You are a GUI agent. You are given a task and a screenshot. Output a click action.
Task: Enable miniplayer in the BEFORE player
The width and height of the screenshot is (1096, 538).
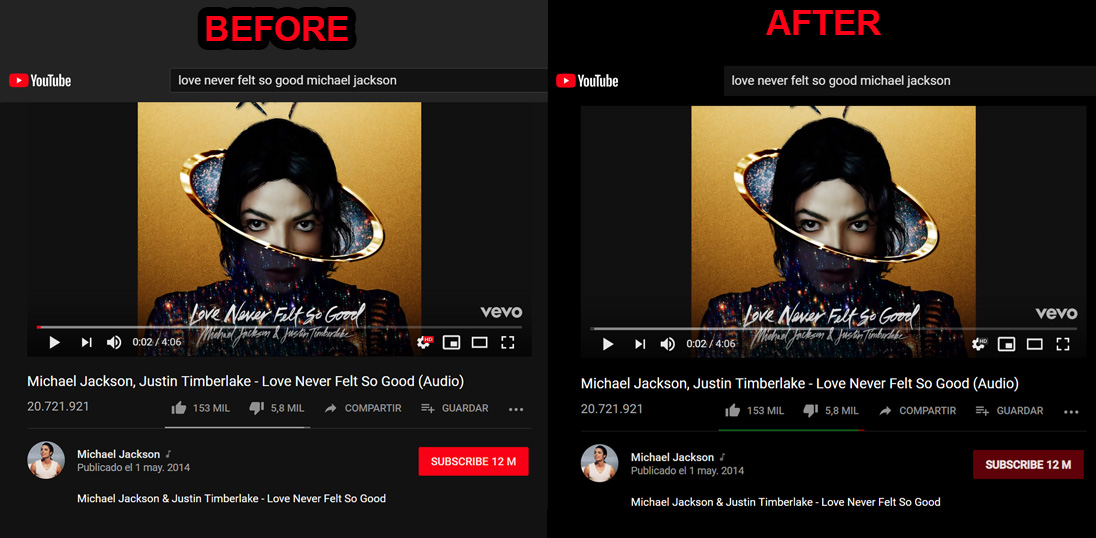point(452,342)
